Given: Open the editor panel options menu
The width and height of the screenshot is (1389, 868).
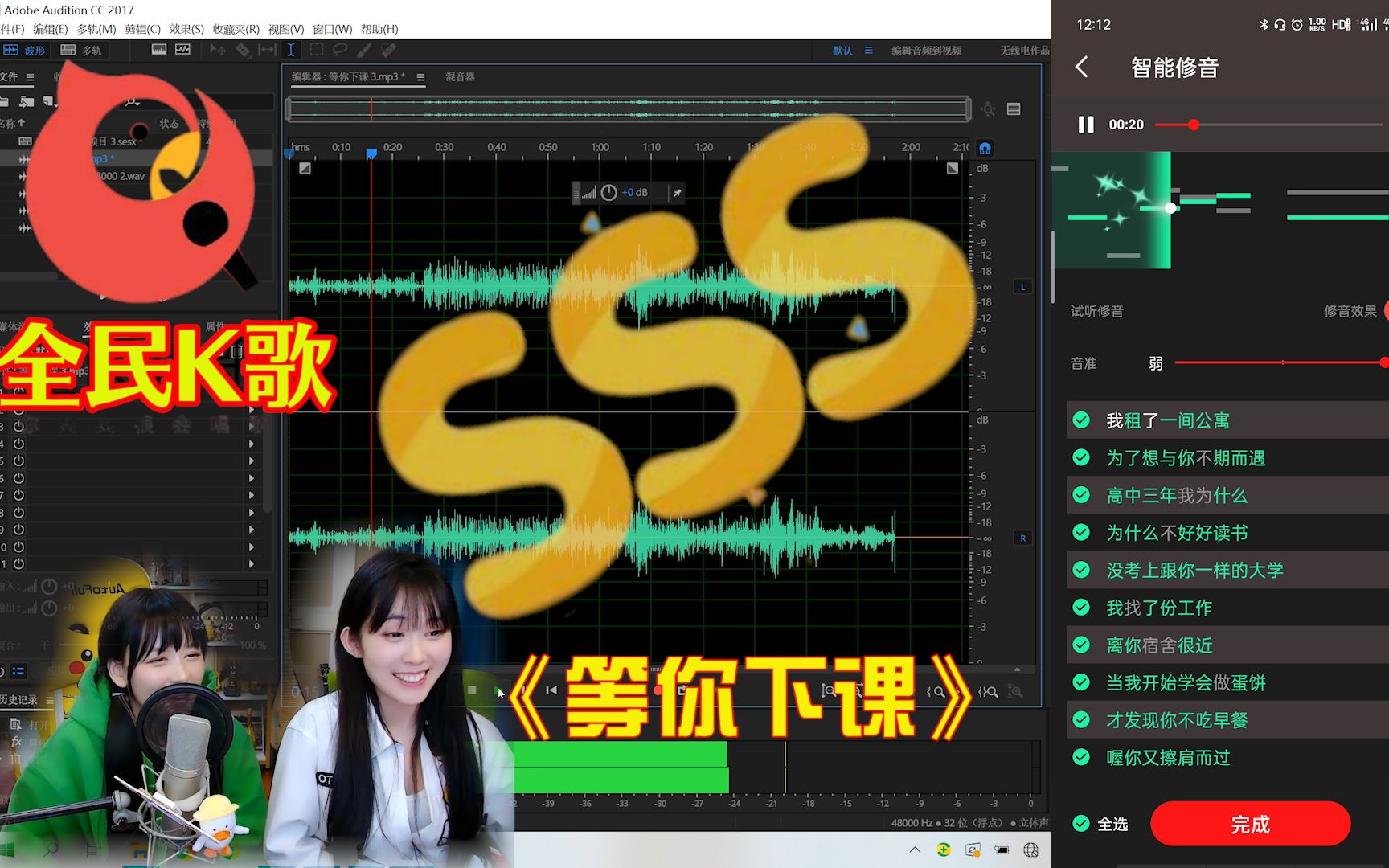Looking at the screenshot, I should pos(420,77).
